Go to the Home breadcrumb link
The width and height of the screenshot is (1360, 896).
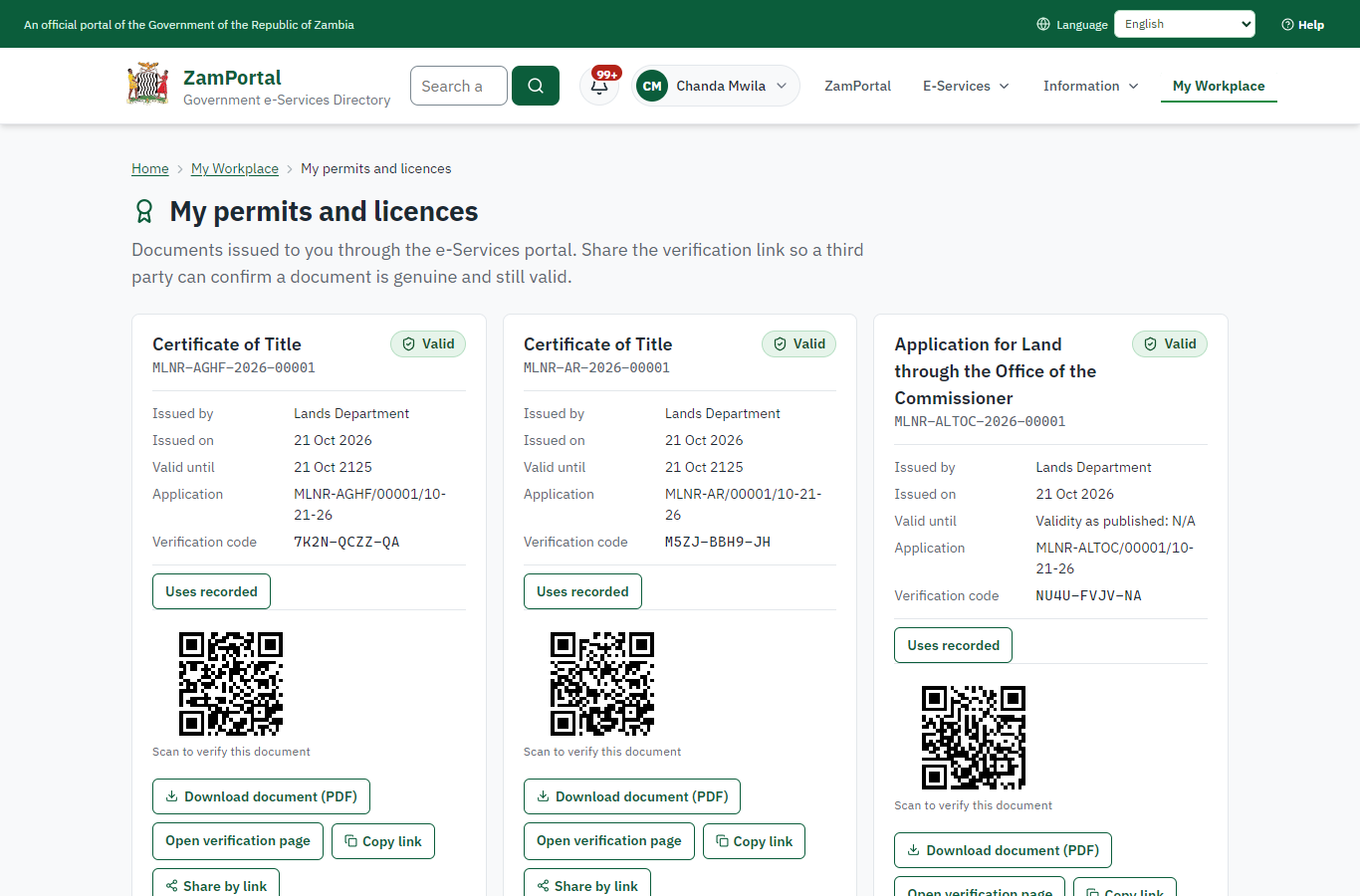tap(150, 168)
